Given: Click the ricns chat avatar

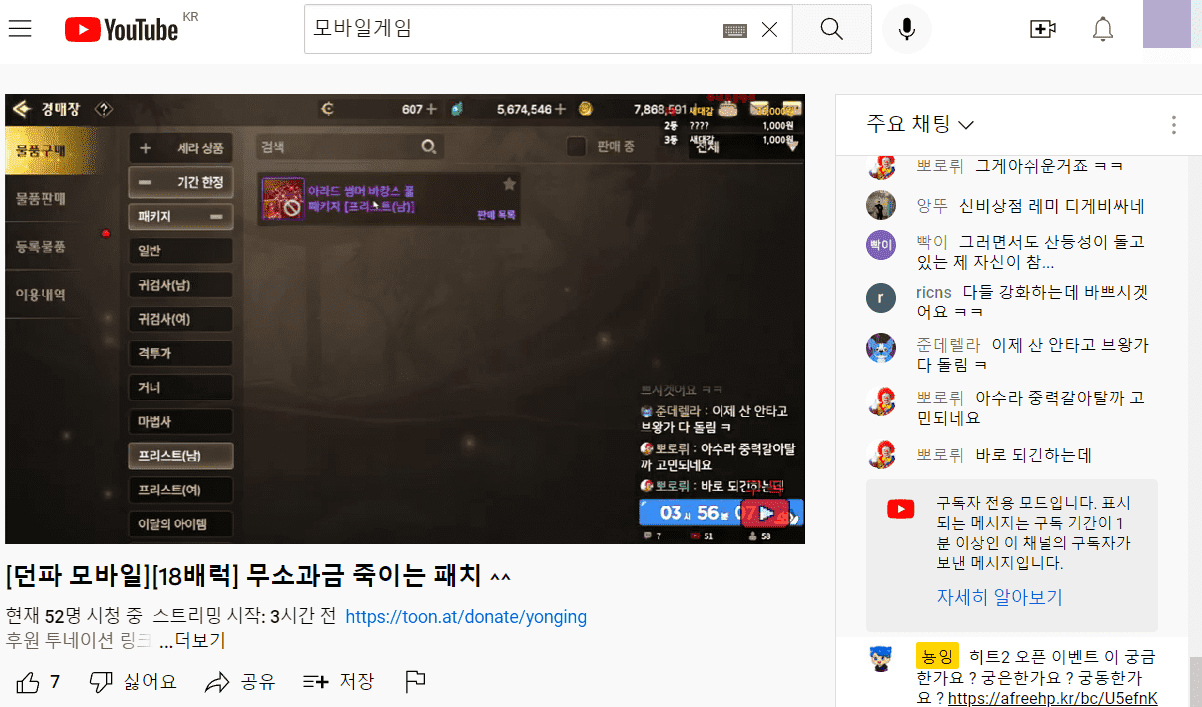Looking at the screenshot, I should pyautogui.click(x=880, y=298).
